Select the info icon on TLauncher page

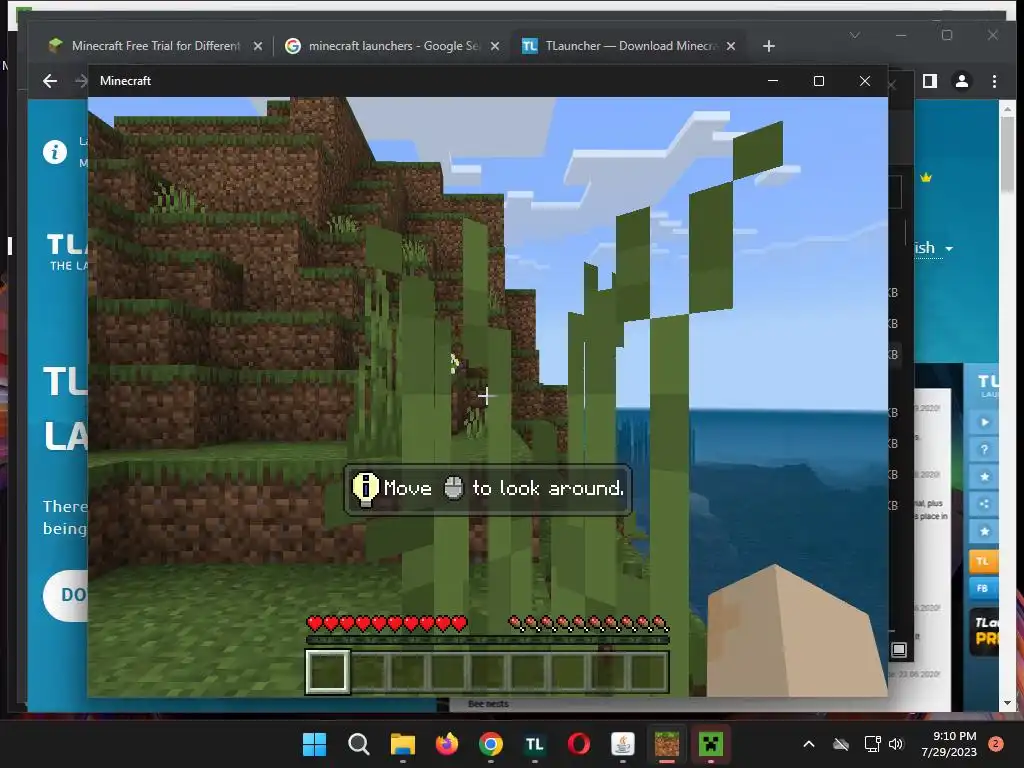55,152
